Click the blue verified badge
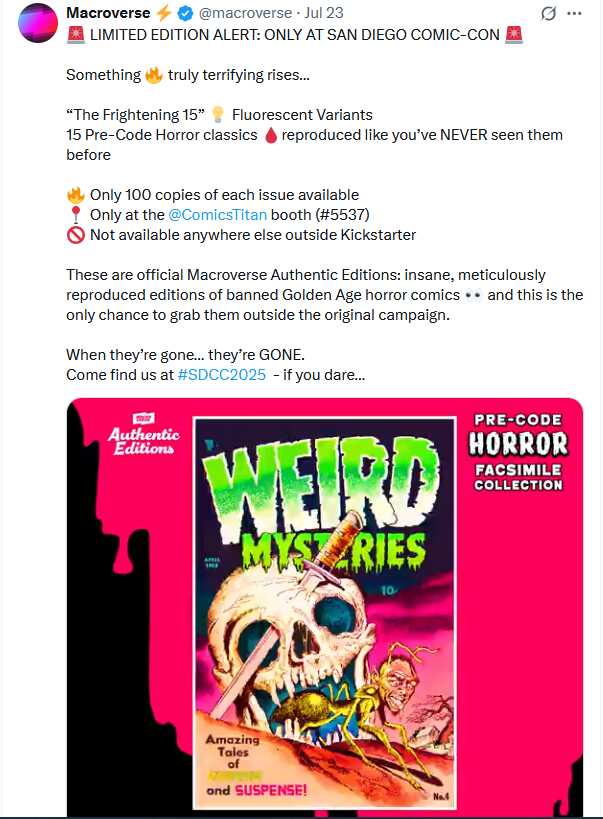Viewport: 603px width, 819px height. click(185, 13)
